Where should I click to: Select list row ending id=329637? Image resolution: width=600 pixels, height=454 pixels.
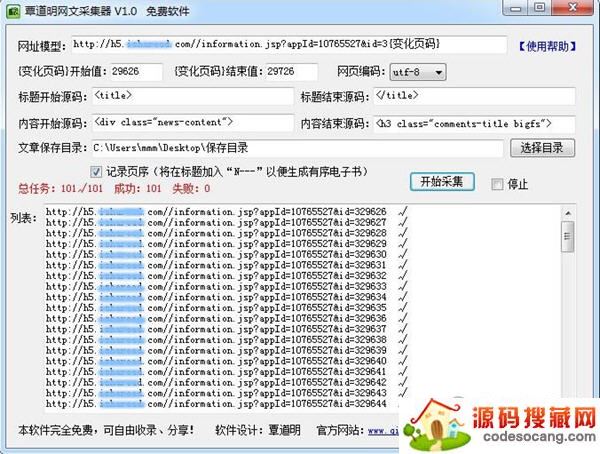pyautogui.click(x=227, y=329)
